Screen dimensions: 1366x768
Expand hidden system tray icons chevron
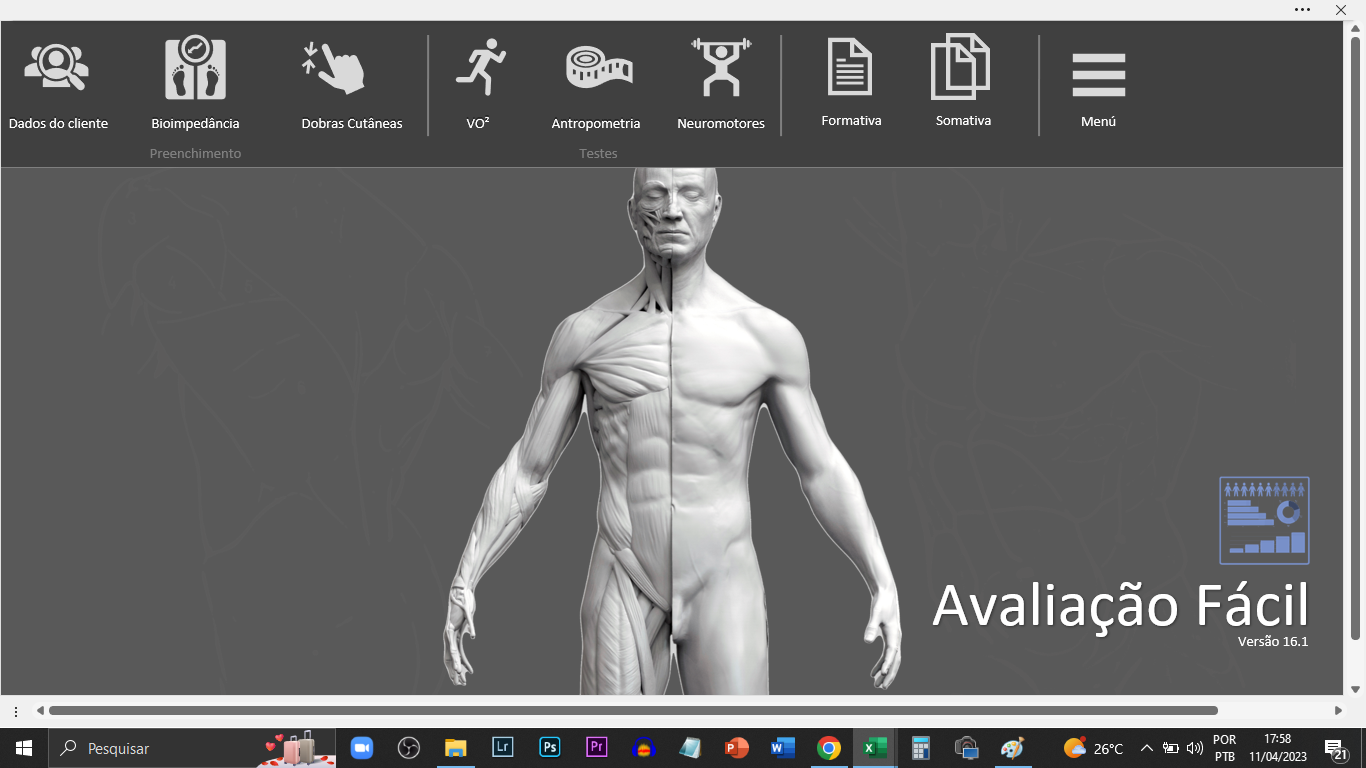[1147, 748]
